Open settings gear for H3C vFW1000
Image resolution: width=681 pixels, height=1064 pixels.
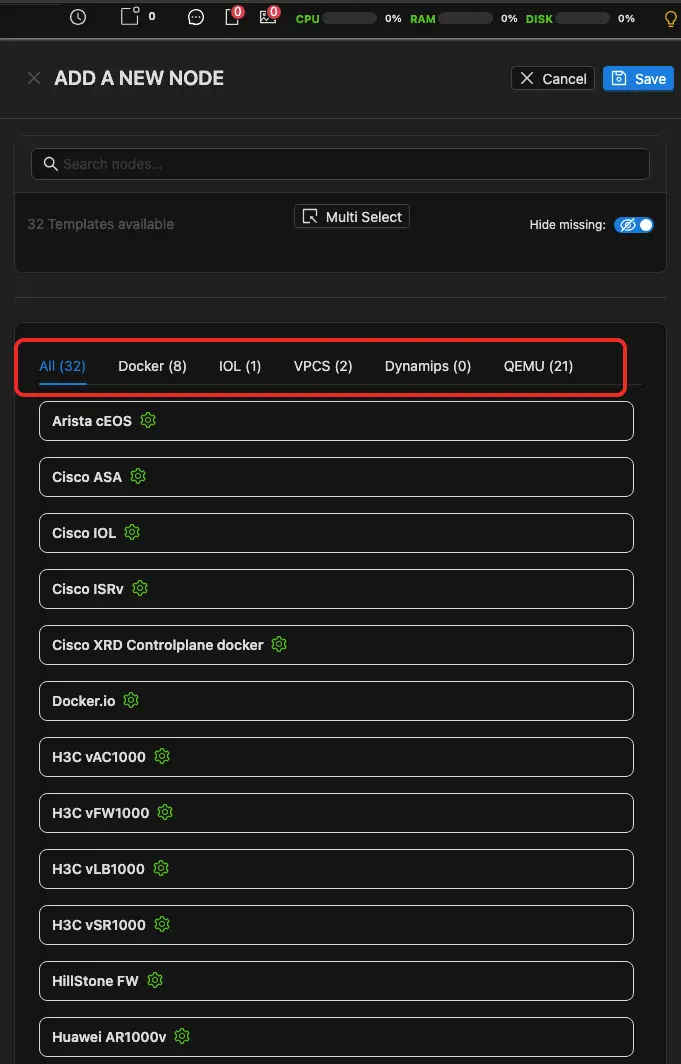tap(165, 812)
